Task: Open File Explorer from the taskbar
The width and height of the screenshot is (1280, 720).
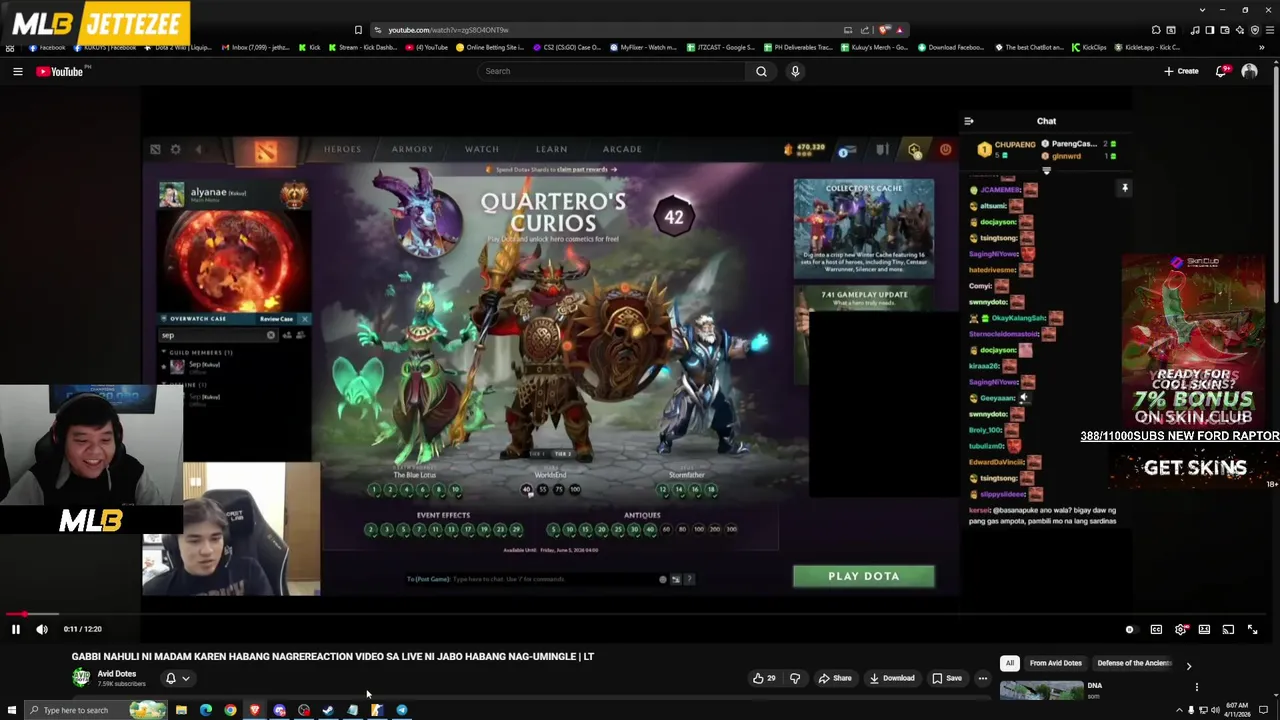Action: coord(181,710)
